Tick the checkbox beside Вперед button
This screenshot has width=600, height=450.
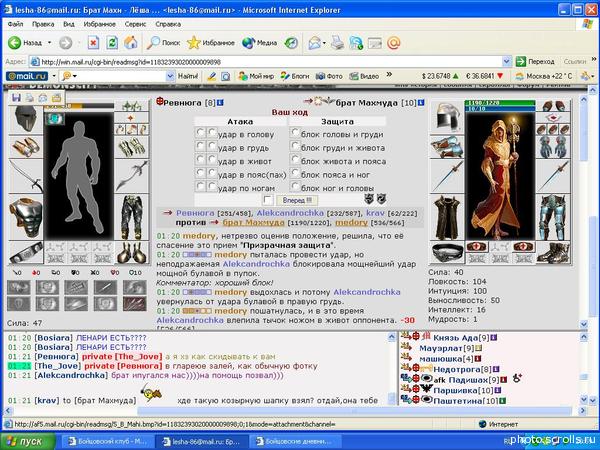268,200
